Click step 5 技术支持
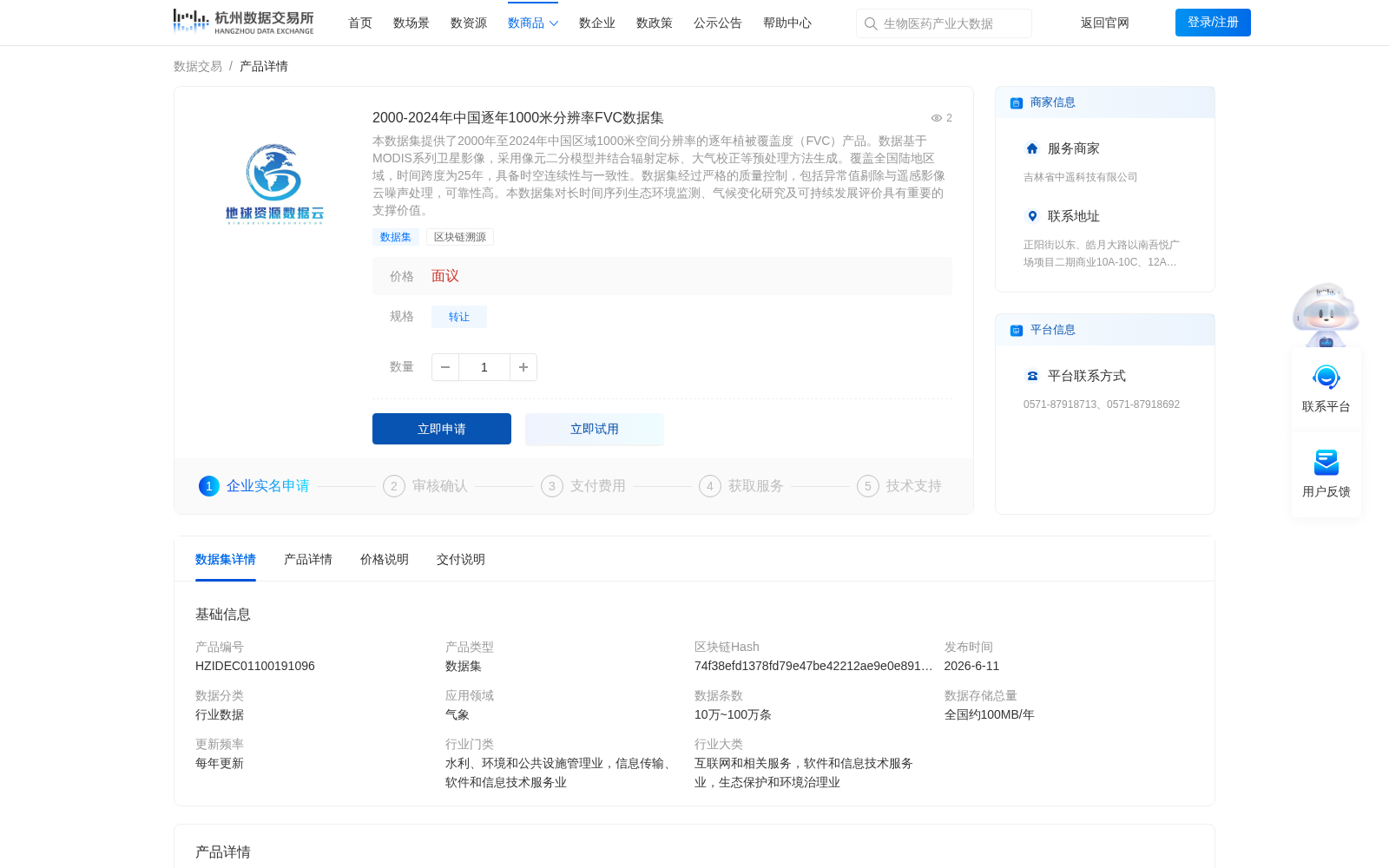The image size is (1389, 868). pyautogui.click(x=899, y=486)
